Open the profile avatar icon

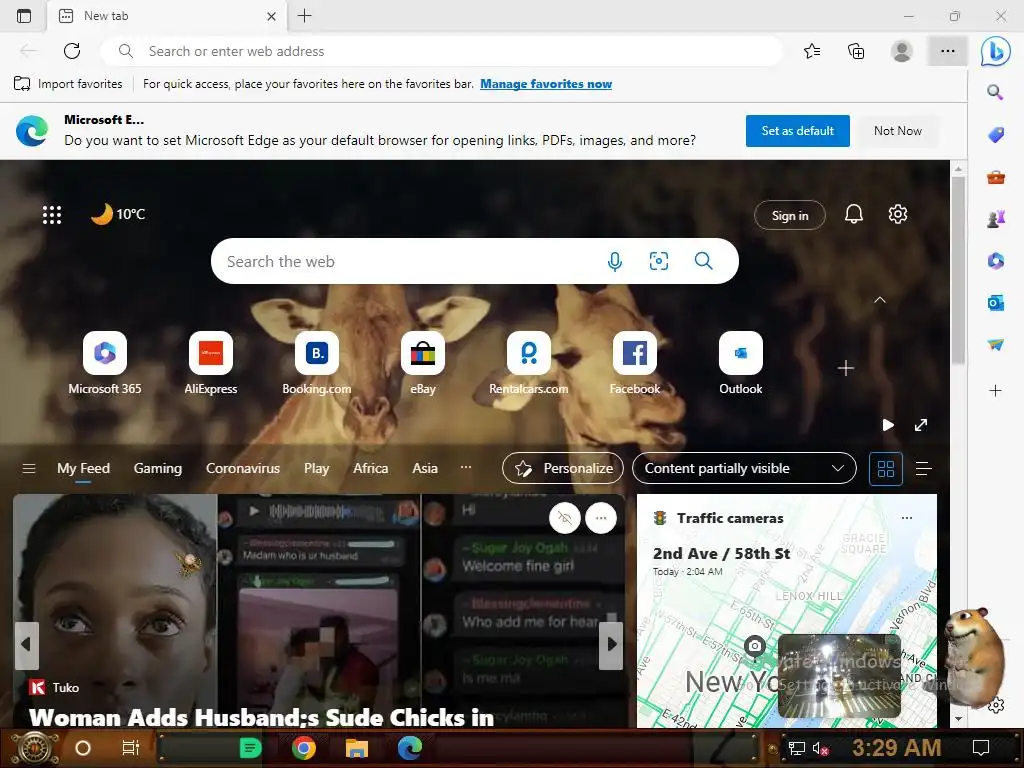[x=902, y=51]
